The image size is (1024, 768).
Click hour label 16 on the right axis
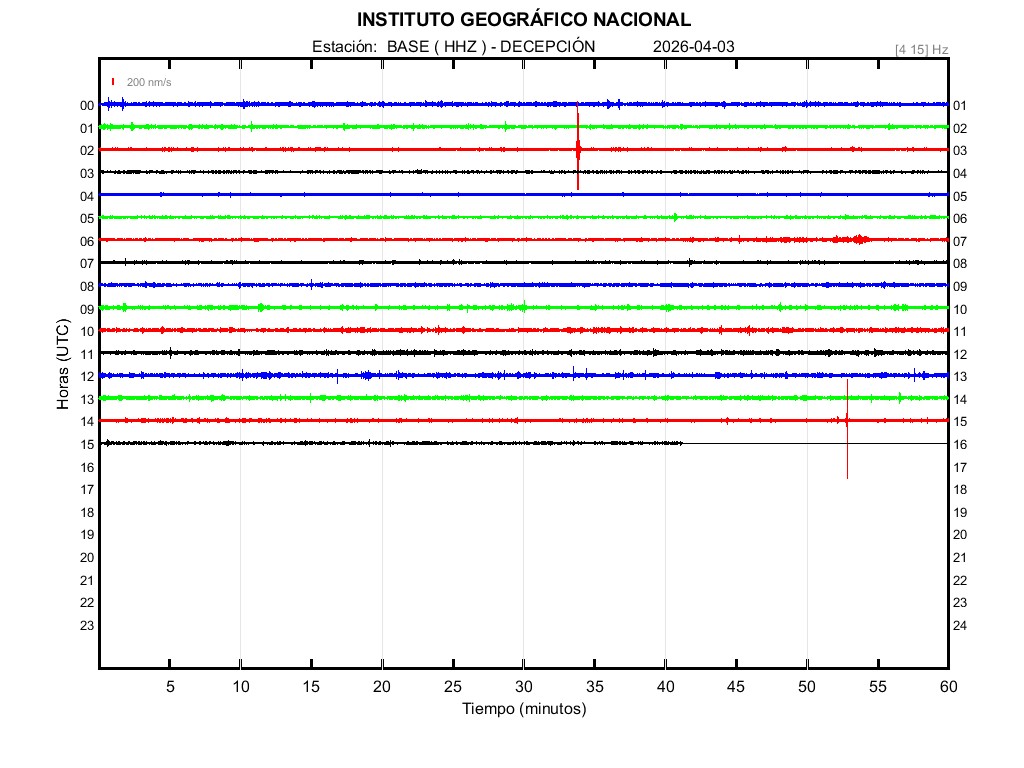pyautogui.click(x=960, y=444)
